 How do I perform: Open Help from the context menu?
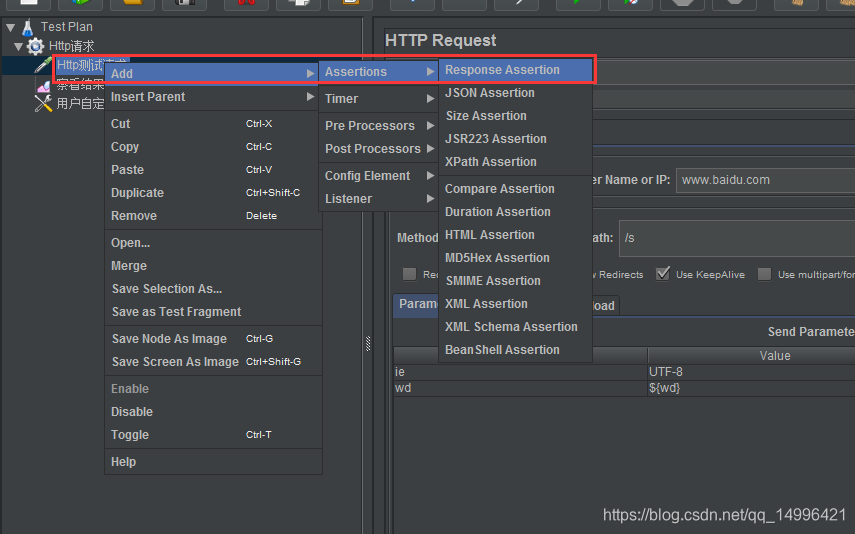212,462
